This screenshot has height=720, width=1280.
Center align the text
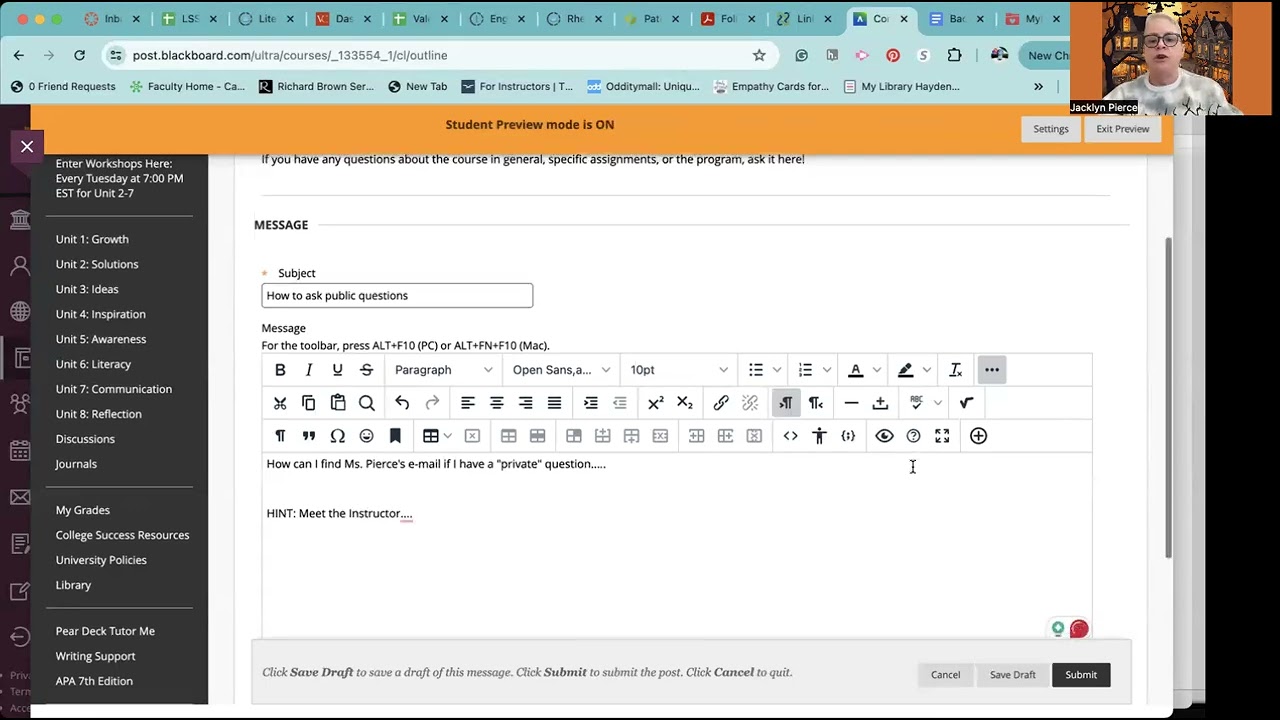point(496,403)
